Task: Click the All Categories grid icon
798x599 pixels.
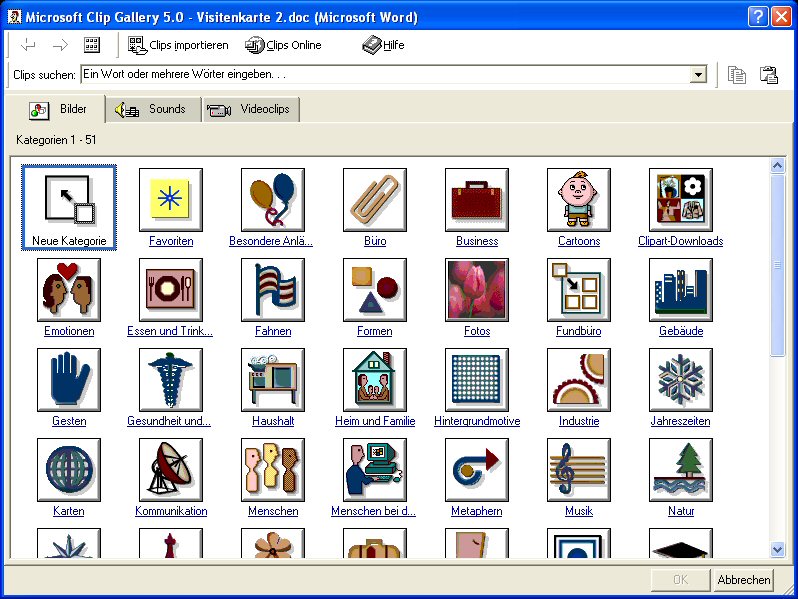Action: click(92, 45)
